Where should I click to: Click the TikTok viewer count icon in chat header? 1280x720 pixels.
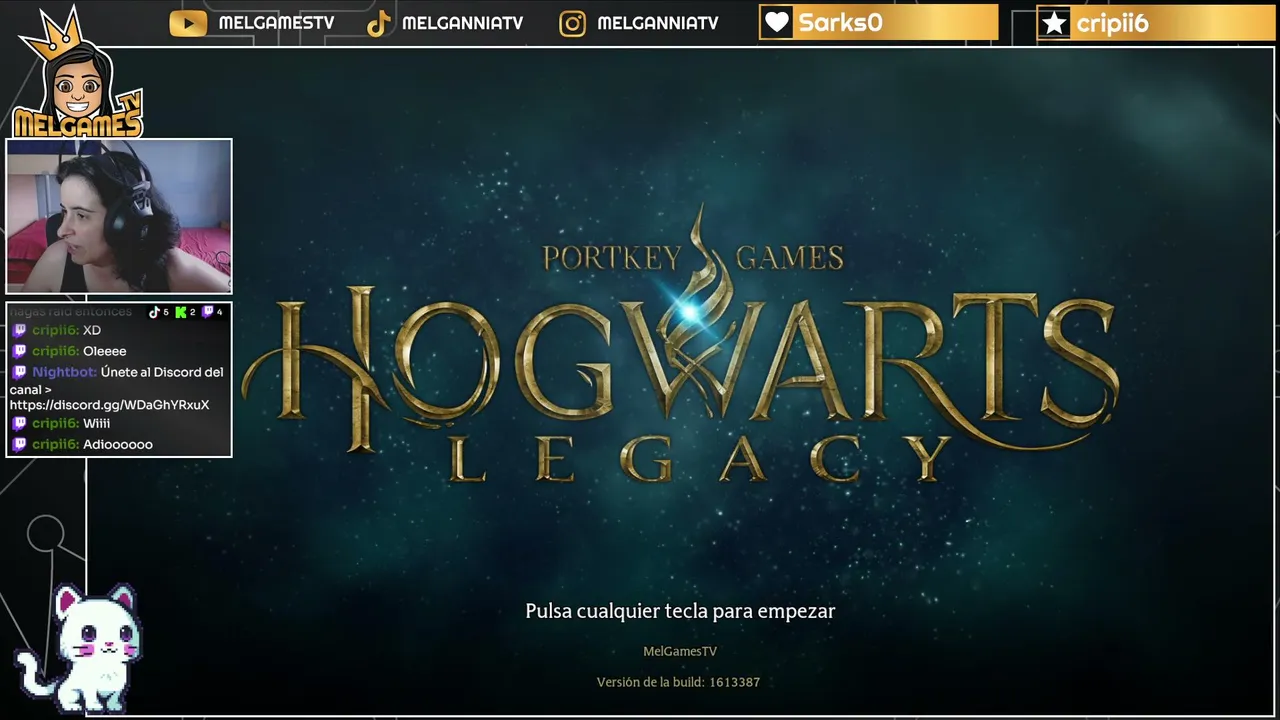click(155, 312)
